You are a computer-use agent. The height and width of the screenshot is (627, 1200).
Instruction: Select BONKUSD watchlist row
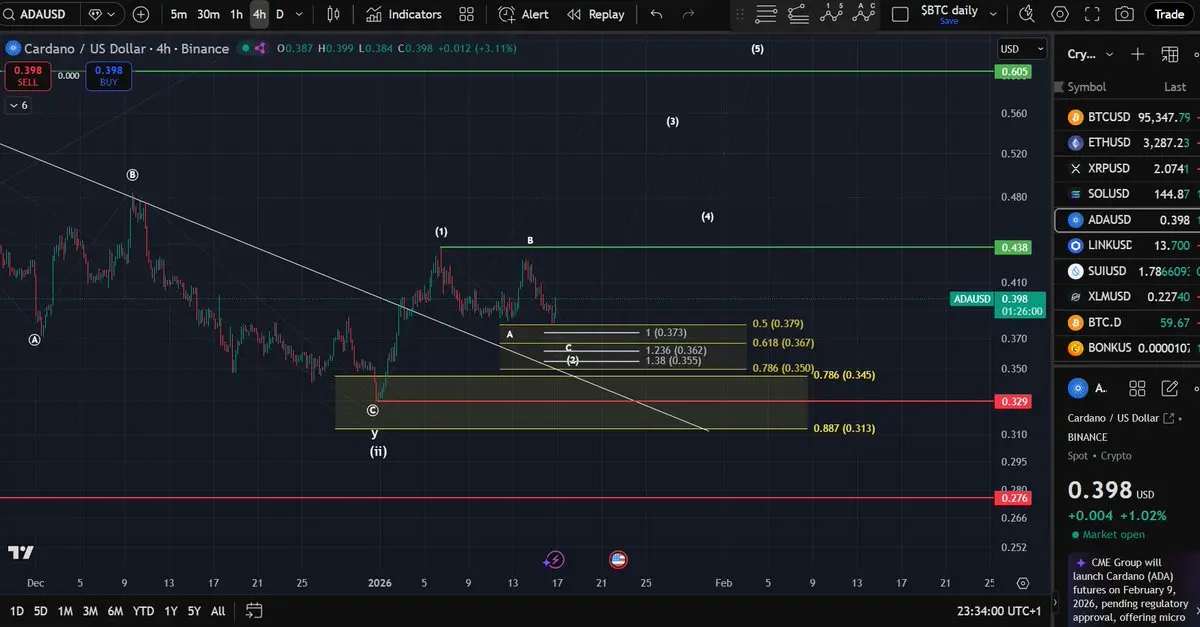[1127, 348]
